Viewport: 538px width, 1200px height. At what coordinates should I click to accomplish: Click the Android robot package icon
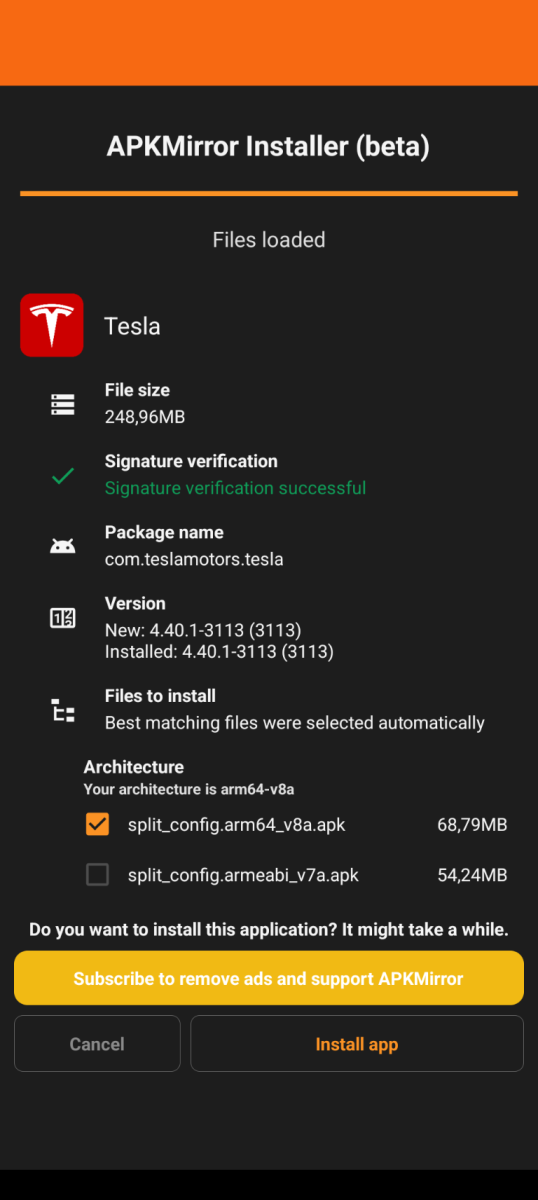[x=63, y=546]
